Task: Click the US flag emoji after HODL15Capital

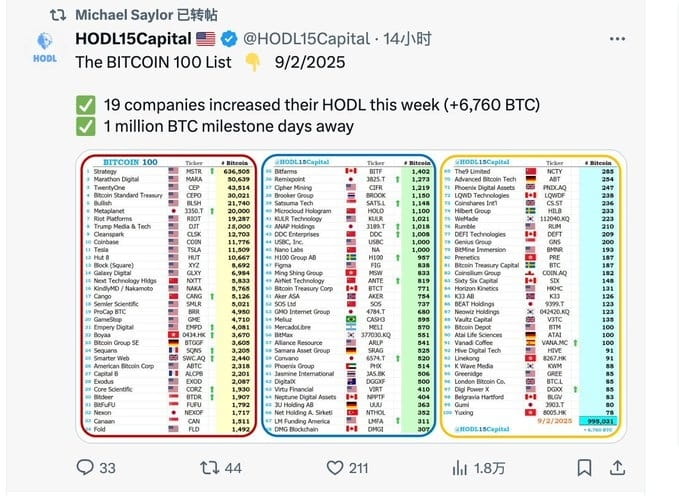Action: click(206, 39)
